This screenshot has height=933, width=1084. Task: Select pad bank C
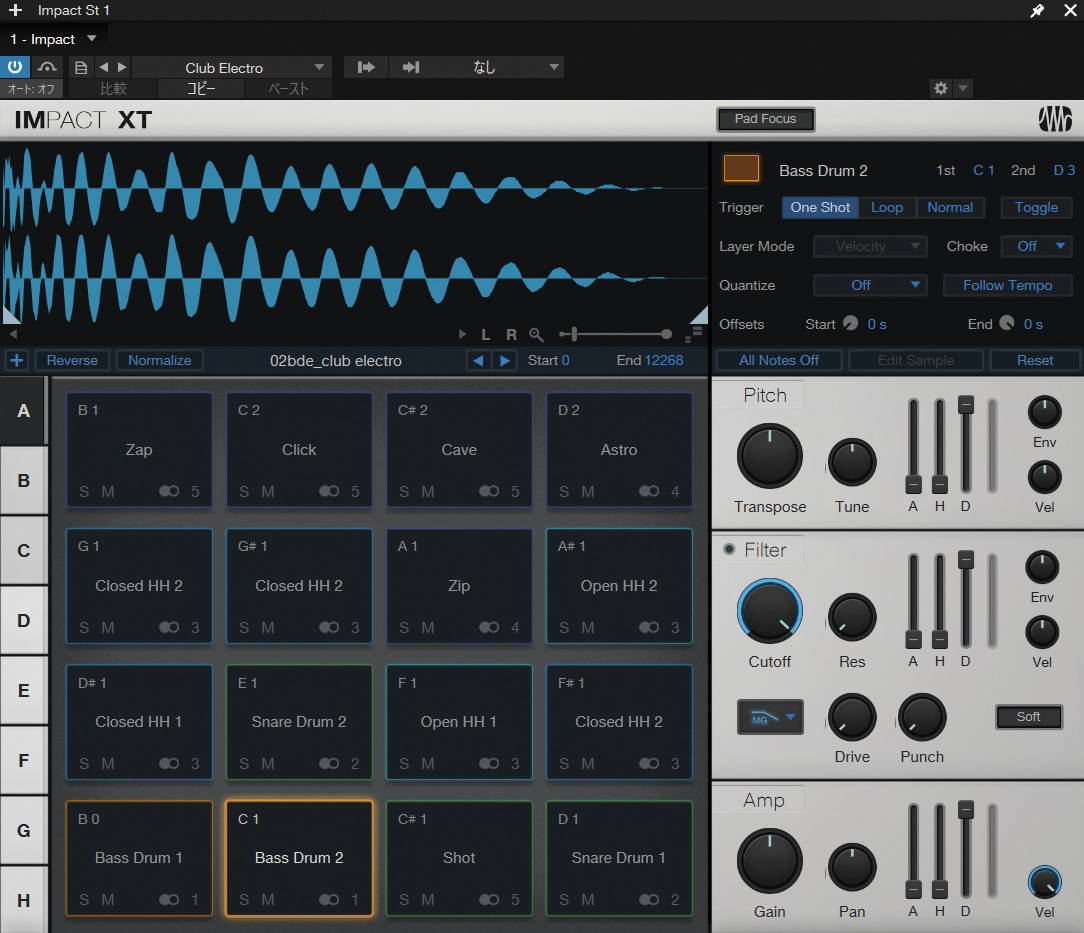[x=23, y=550]
